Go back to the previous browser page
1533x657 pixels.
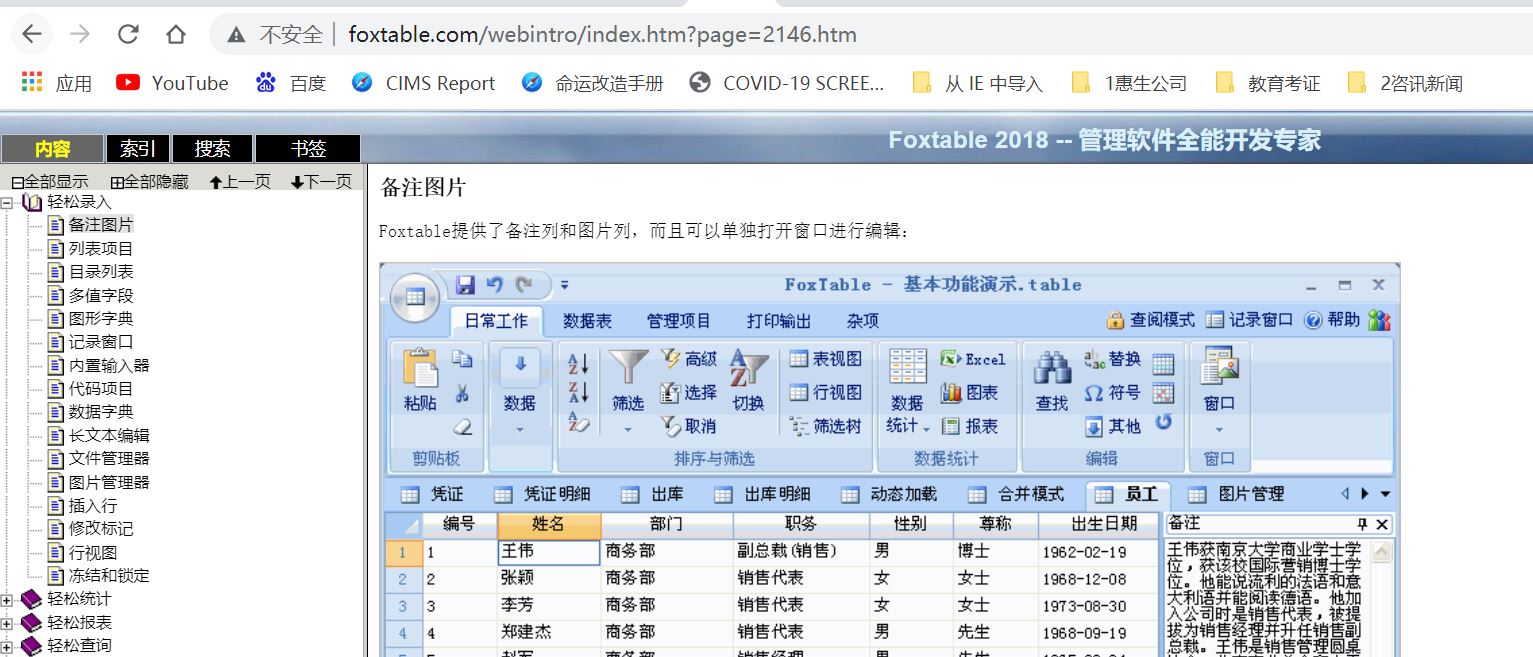click(32, 35)
